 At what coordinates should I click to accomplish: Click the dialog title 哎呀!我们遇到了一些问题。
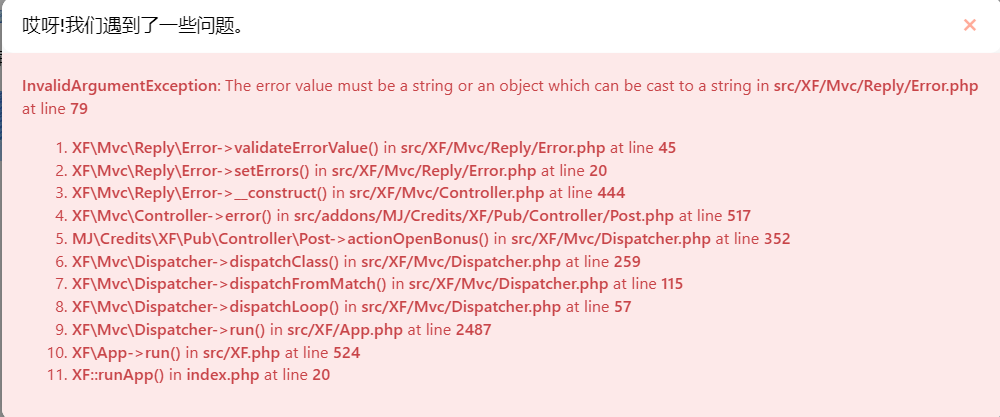click(134, 25)
